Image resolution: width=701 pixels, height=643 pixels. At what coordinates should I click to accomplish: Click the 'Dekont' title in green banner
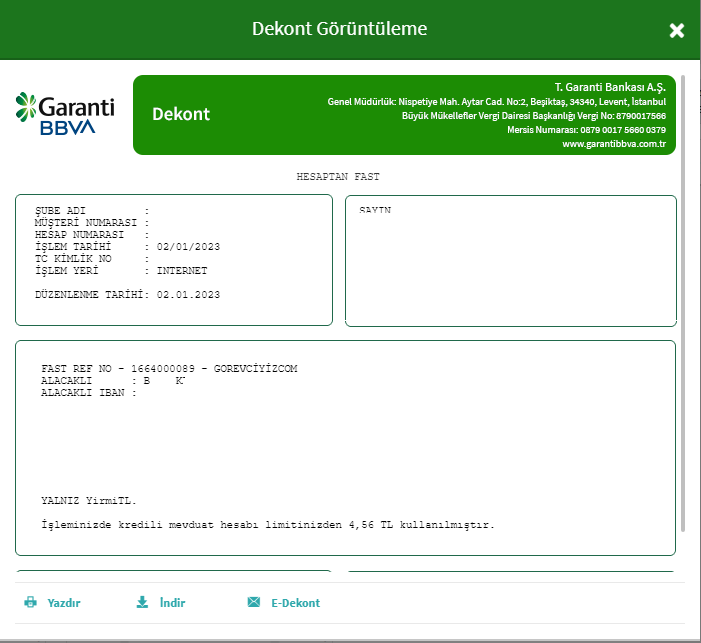point(181,114)
